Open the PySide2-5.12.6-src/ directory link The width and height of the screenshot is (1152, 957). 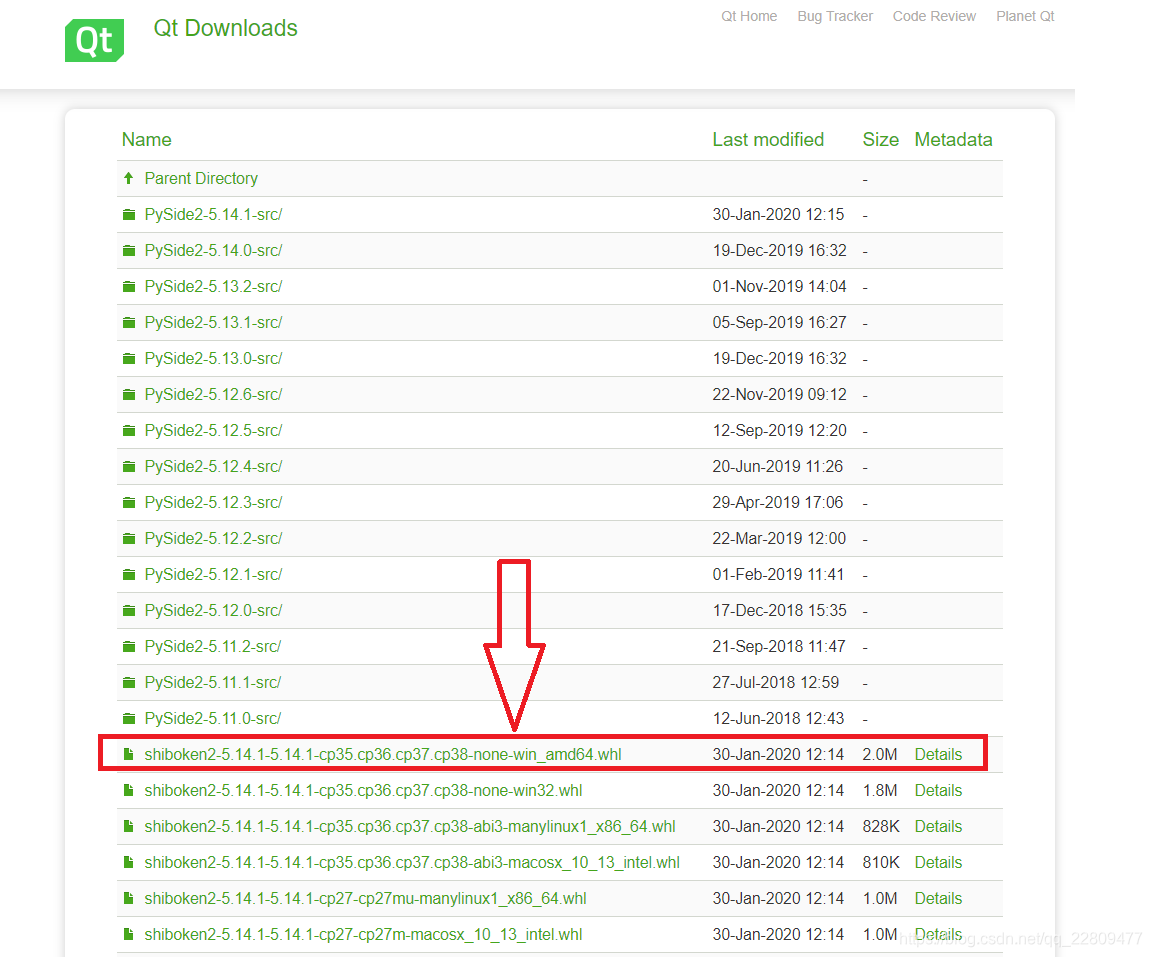coord(213,394)
